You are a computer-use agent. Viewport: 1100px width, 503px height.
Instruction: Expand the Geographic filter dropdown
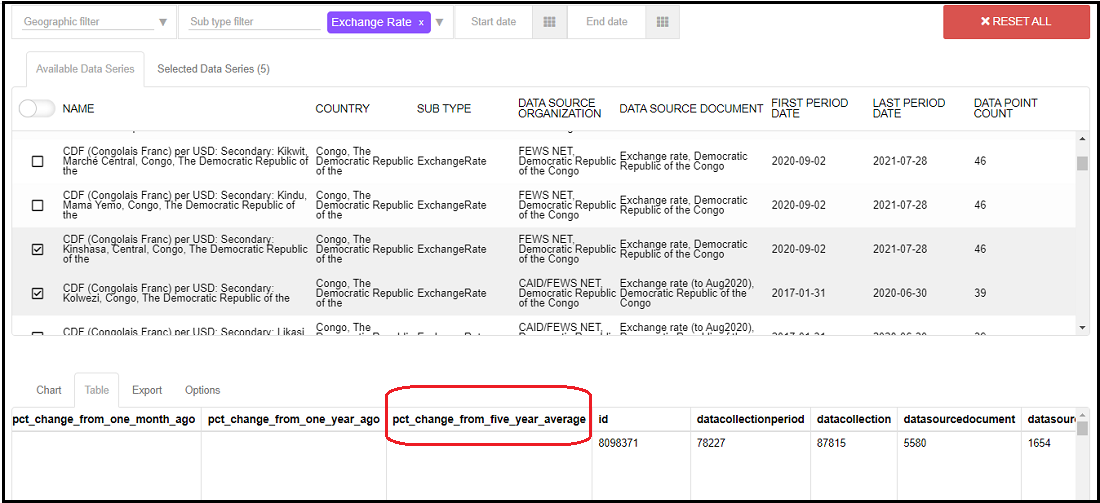coord(163,23)
